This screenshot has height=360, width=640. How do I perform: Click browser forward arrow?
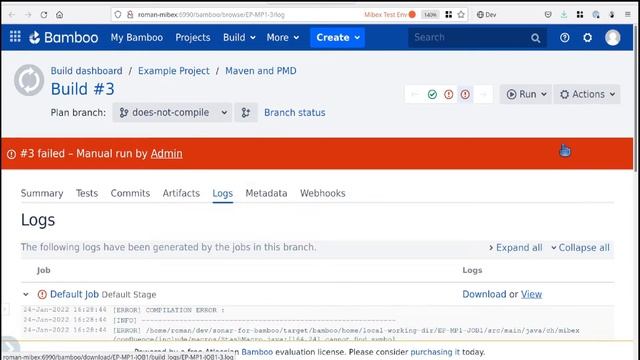pos(28,15)
